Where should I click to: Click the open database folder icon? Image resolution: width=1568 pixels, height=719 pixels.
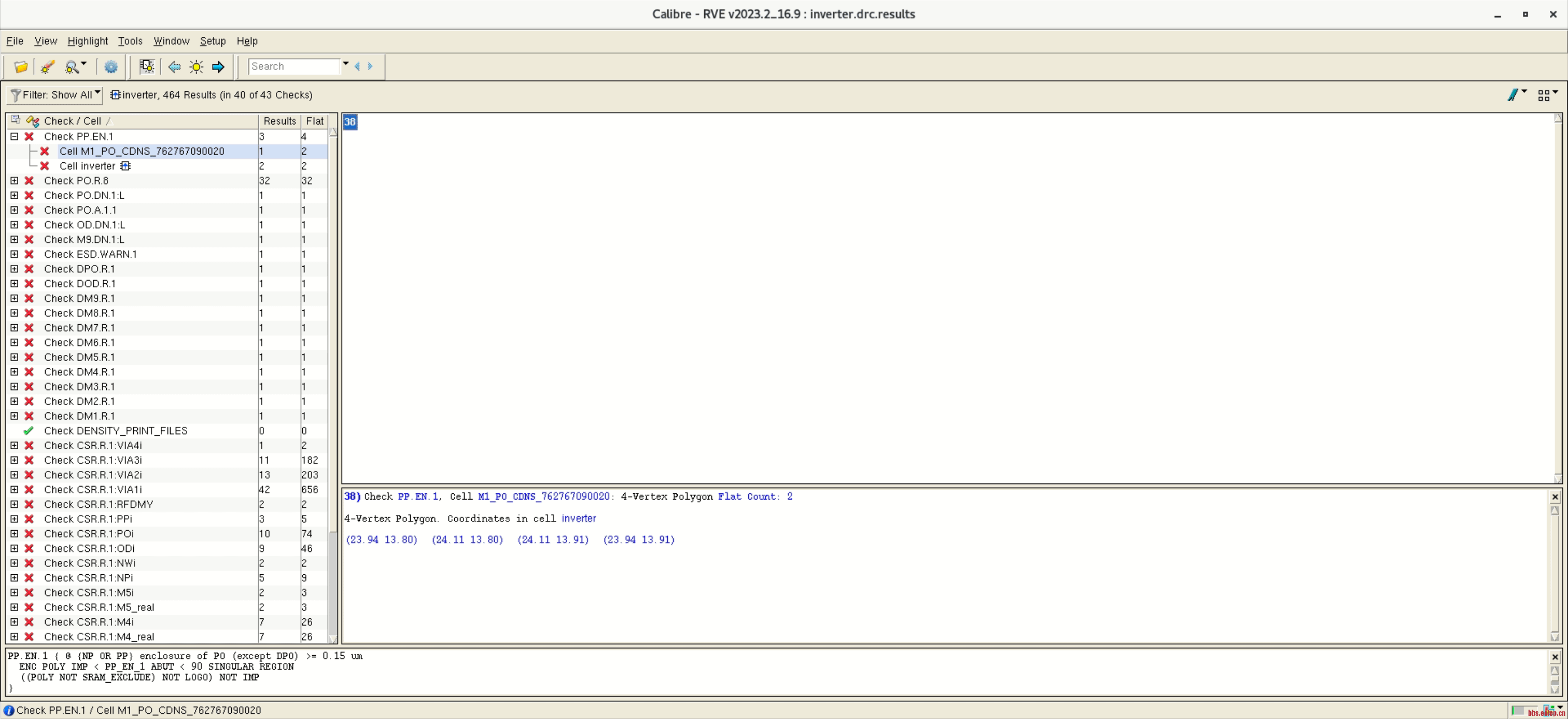(x=21, y=66)
